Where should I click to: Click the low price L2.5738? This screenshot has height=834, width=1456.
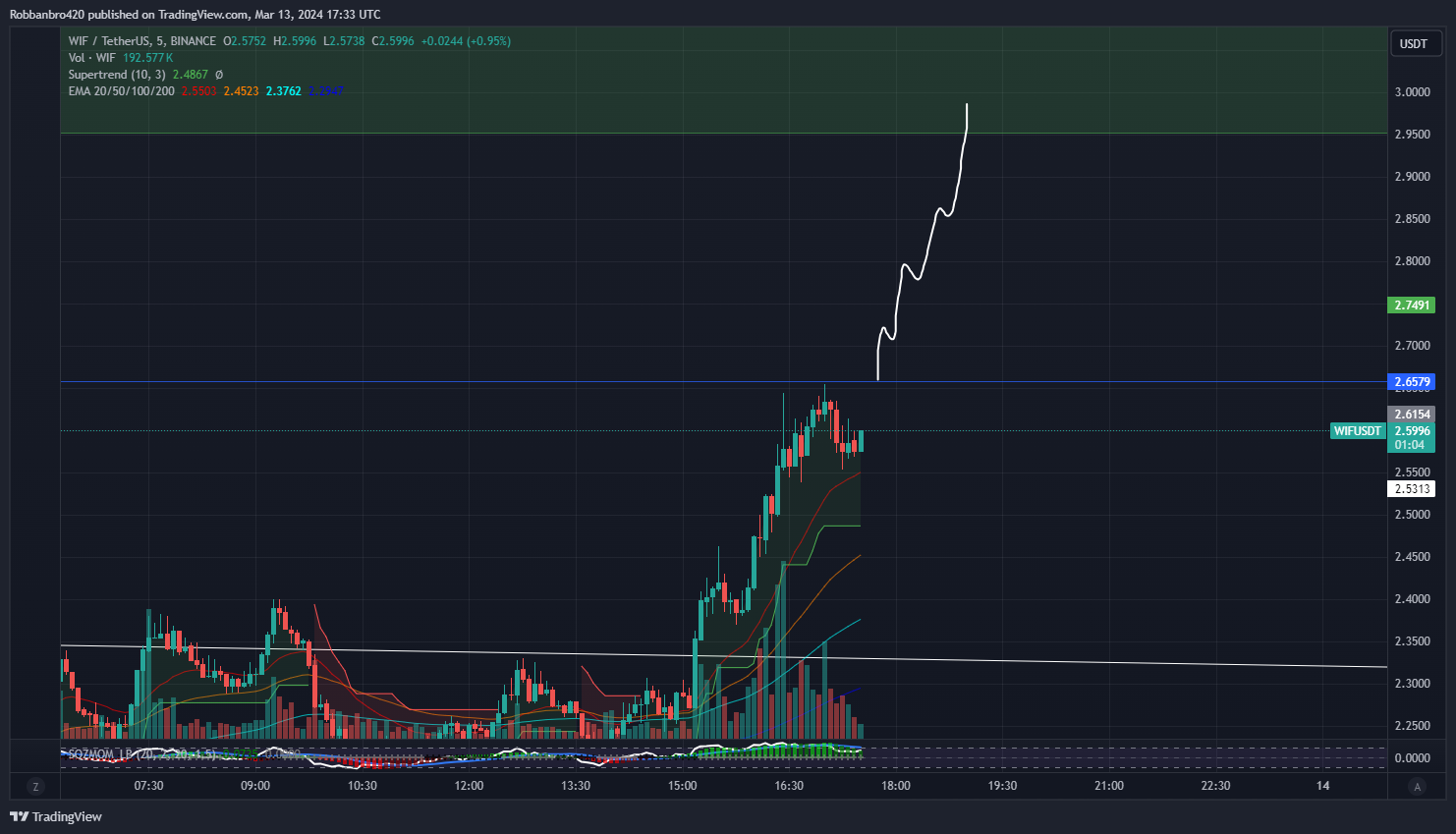click(344, 41)
